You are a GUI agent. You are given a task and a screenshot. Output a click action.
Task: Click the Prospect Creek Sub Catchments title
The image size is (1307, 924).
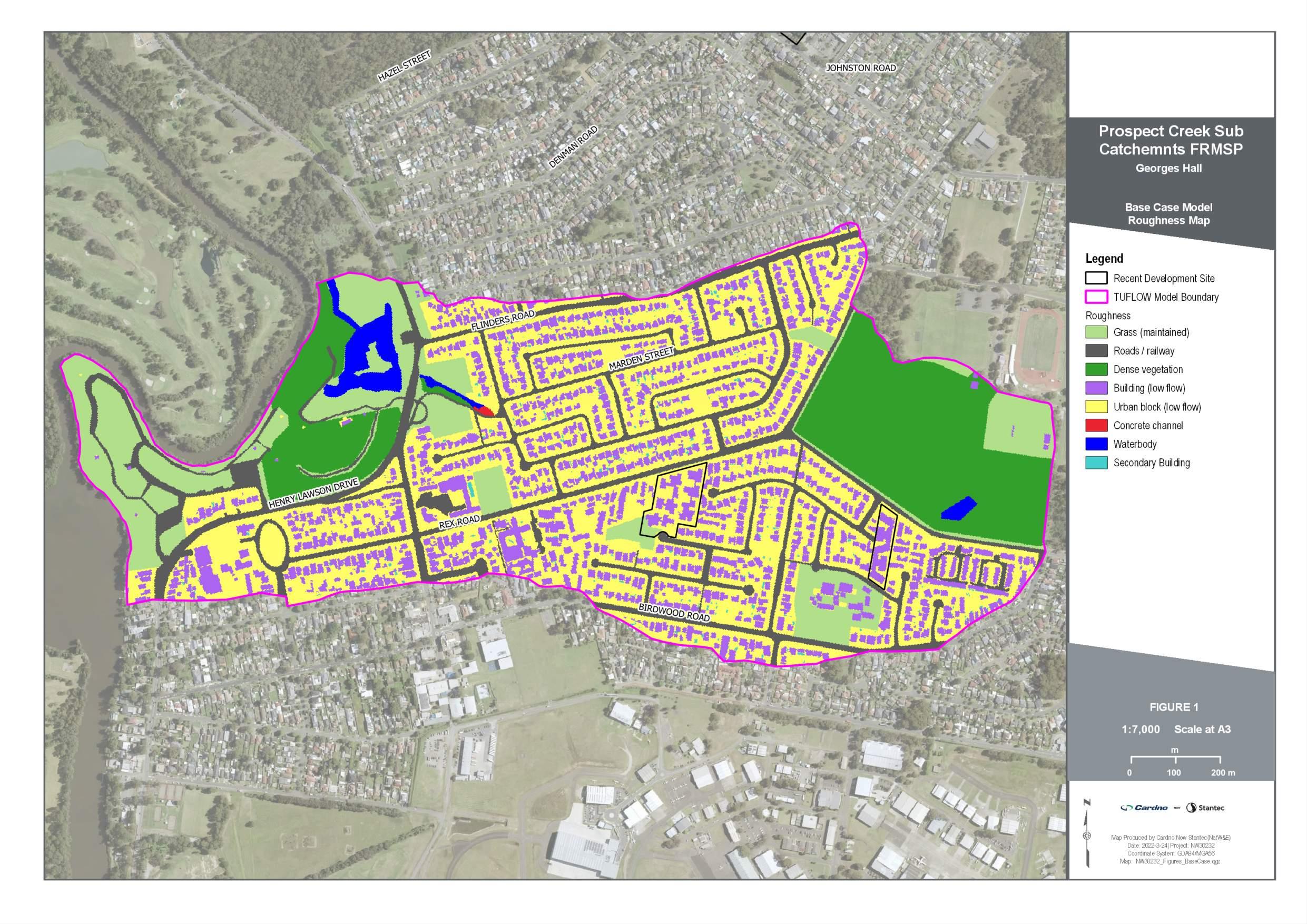(x=1171, y=140)
